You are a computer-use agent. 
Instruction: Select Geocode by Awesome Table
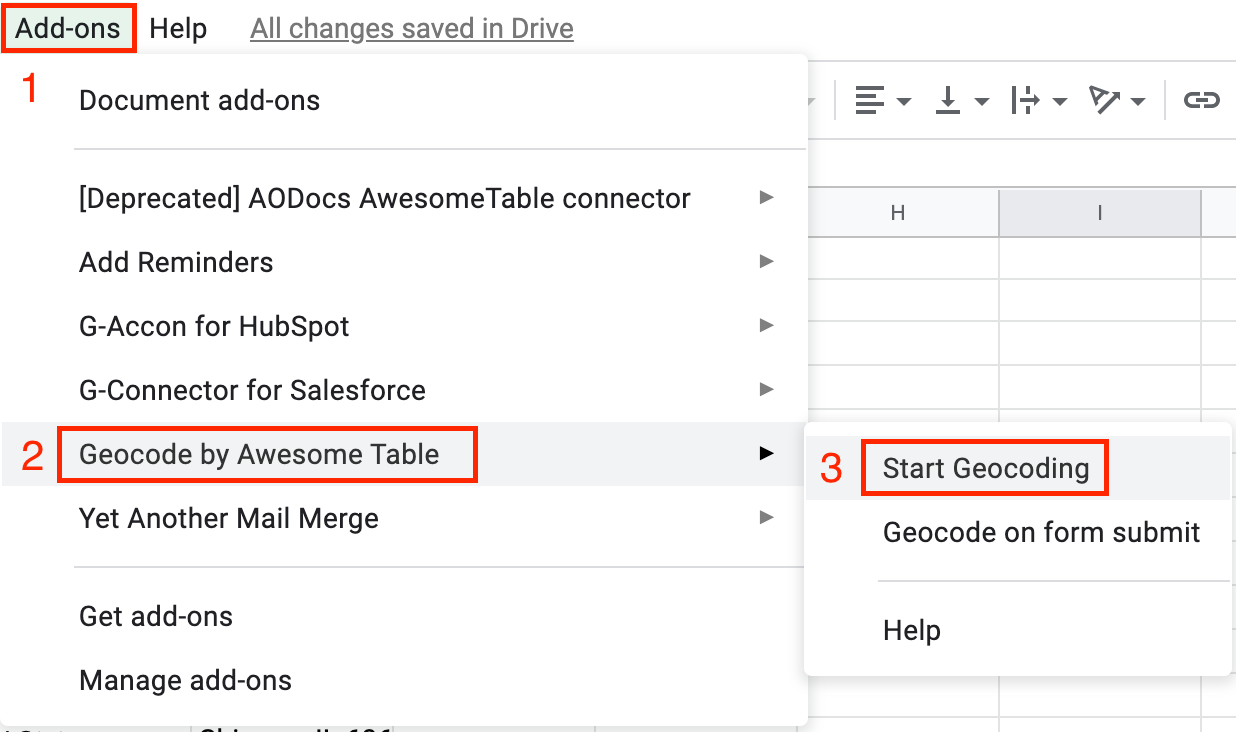pyautogui.click(x=404, y=454)
